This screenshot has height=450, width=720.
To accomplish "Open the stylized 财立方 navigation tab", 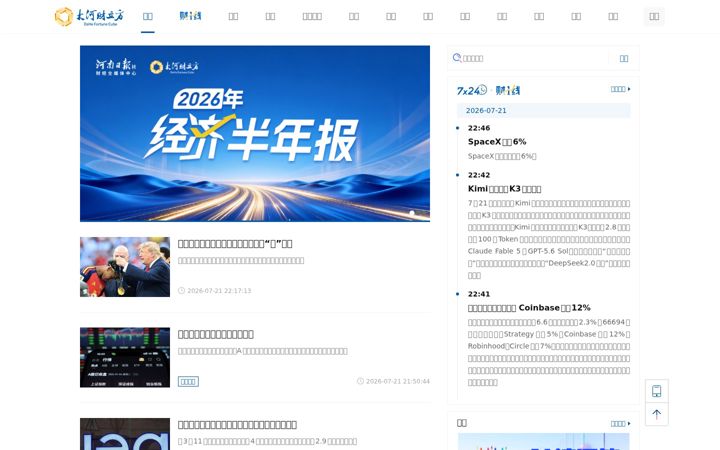I will coord(190,16).
